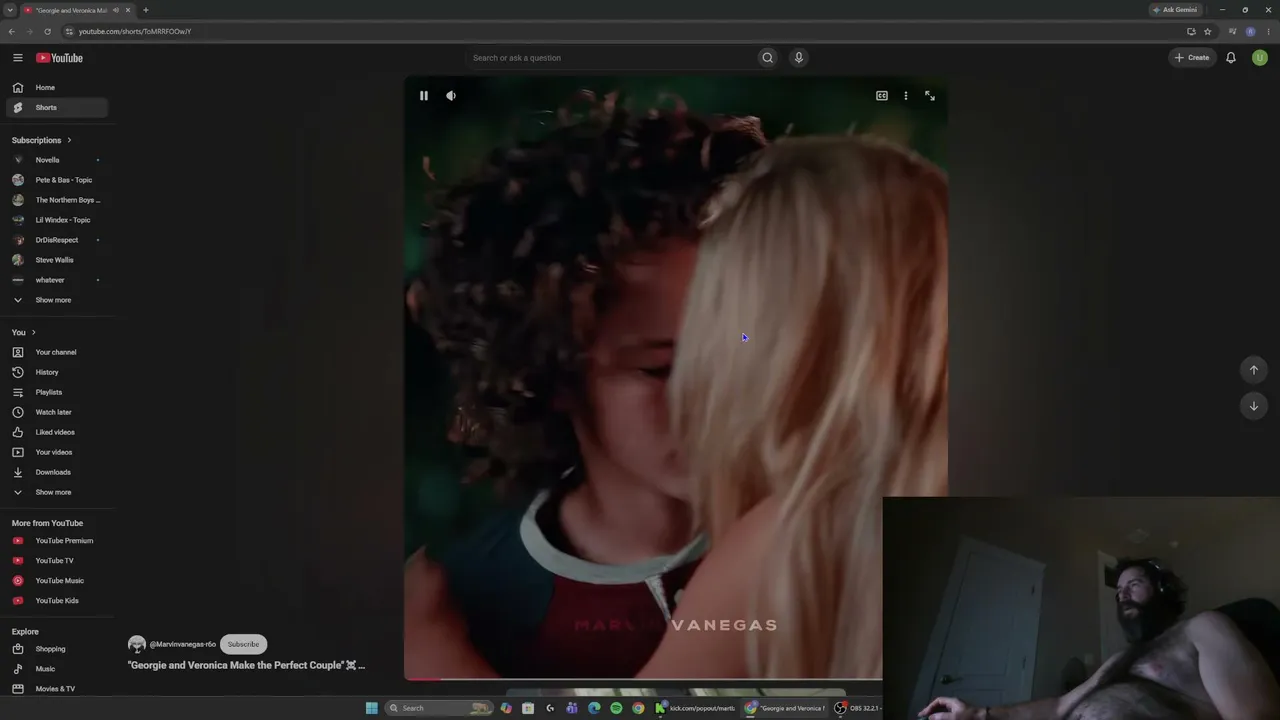Switch to OBS in the taskbar
The width and height of the screenshot is (1280, 720).
(858, 708)
